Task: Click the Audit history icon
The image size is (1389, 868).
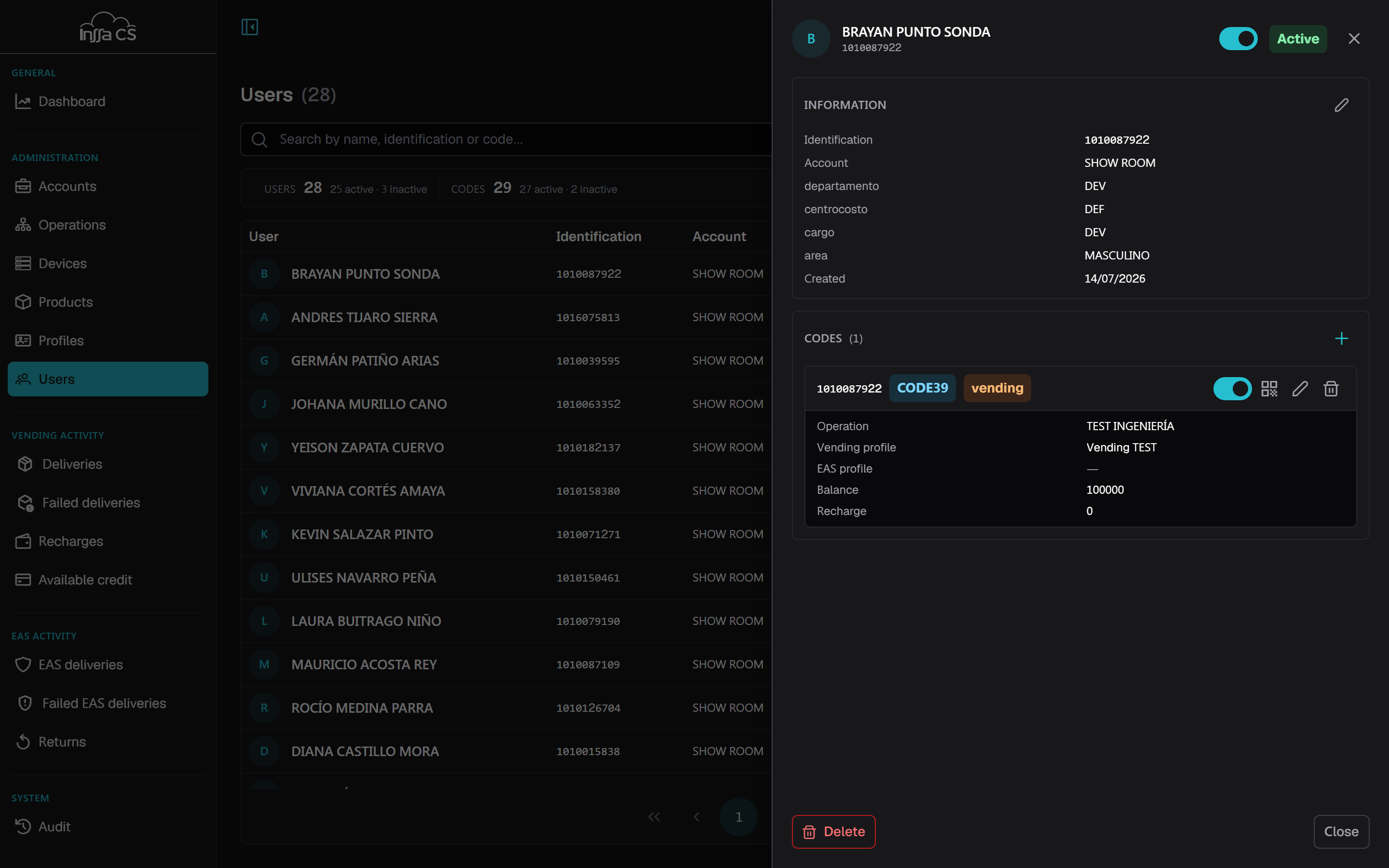Action: coord(23,827)
